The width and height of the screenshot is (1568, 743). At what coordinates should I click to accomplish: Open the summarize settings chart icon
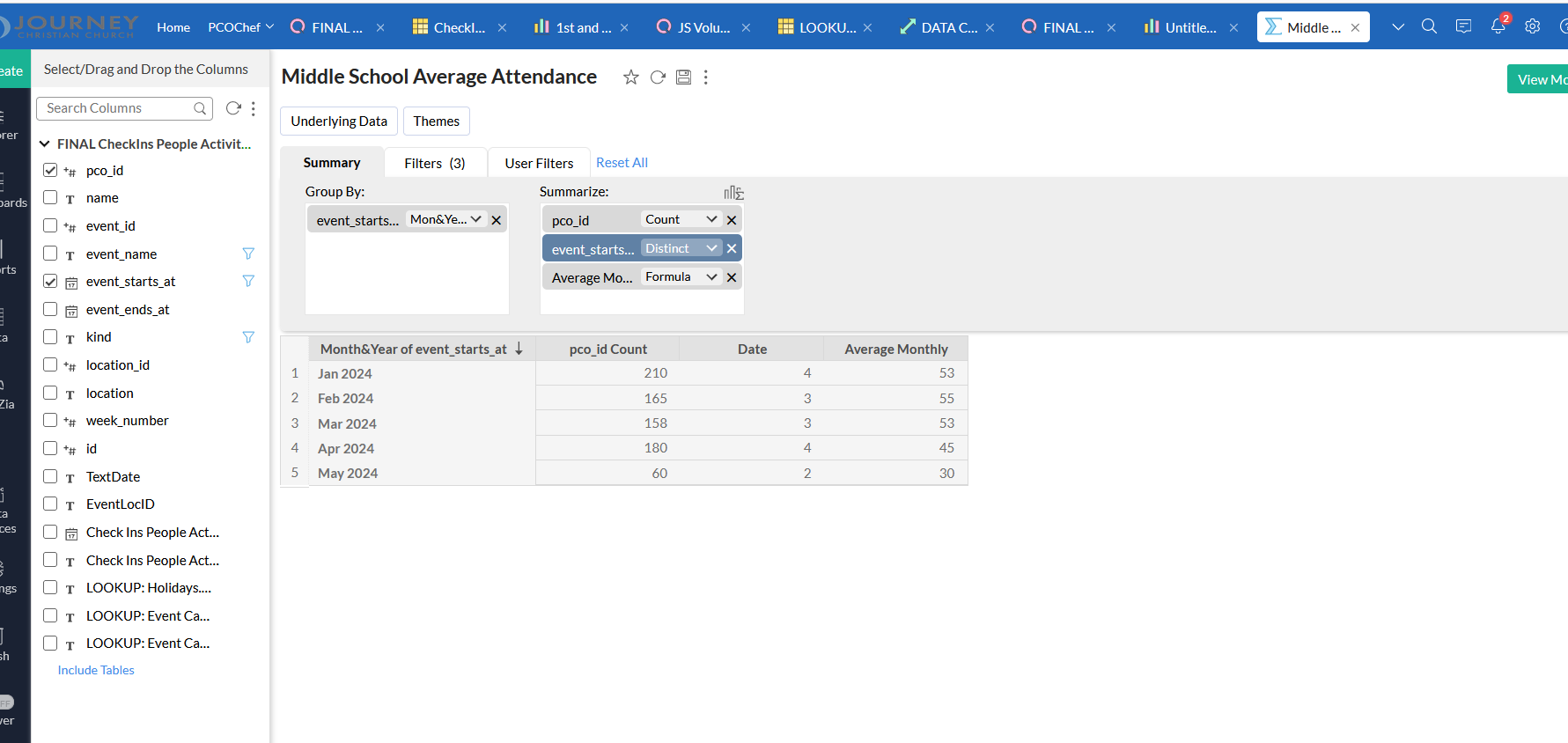[x=733, y=193]
